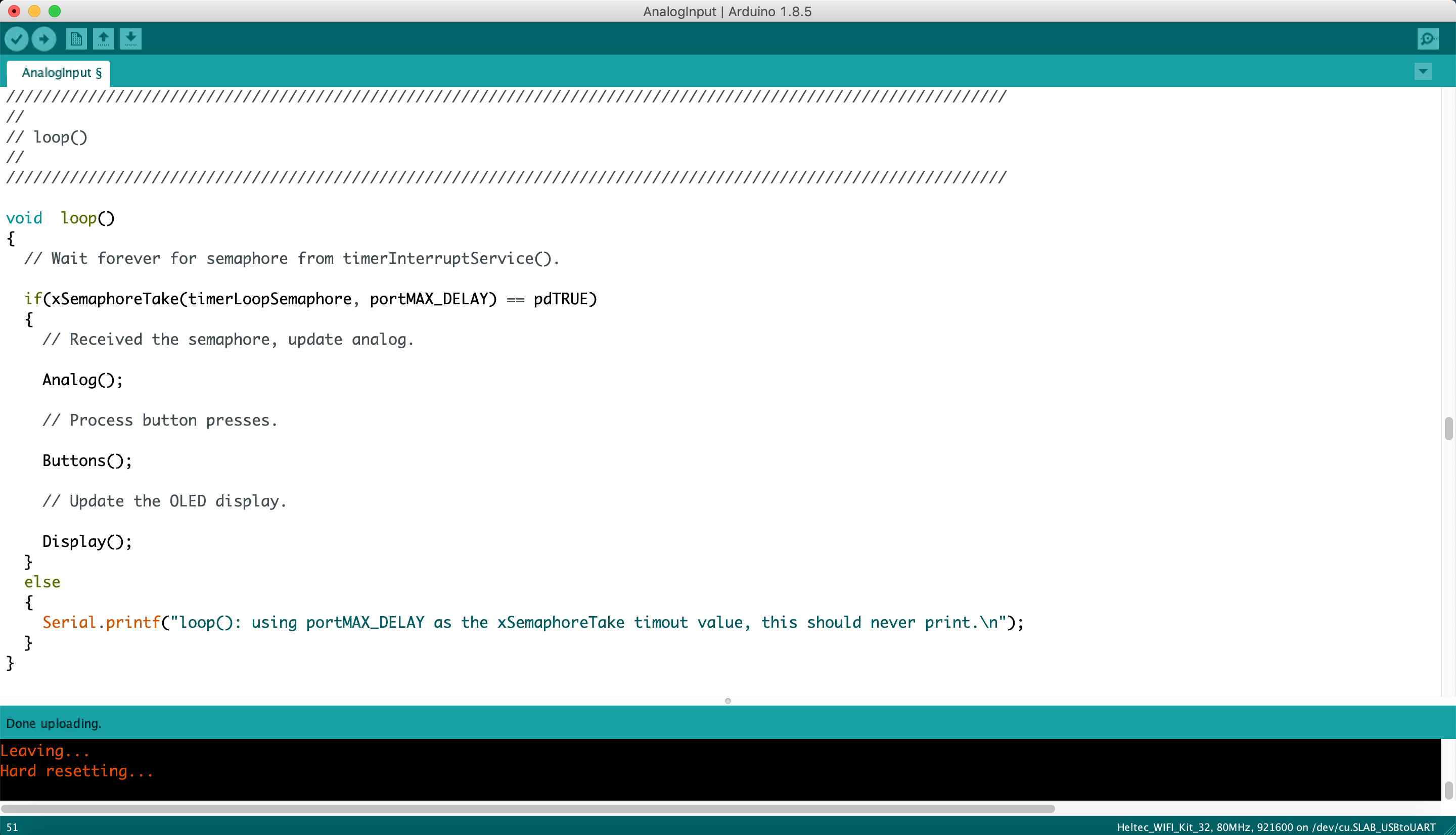Click the 'Done uploading.' status message
The height and width of the screenshot is (835, 1456).
(54, 723)
